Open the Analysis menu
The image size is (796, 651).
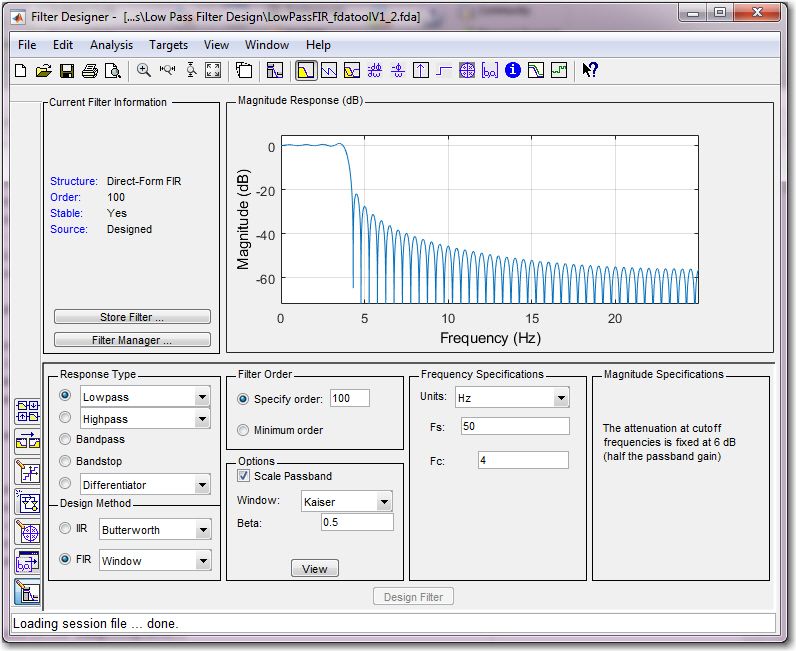[111, 45]
